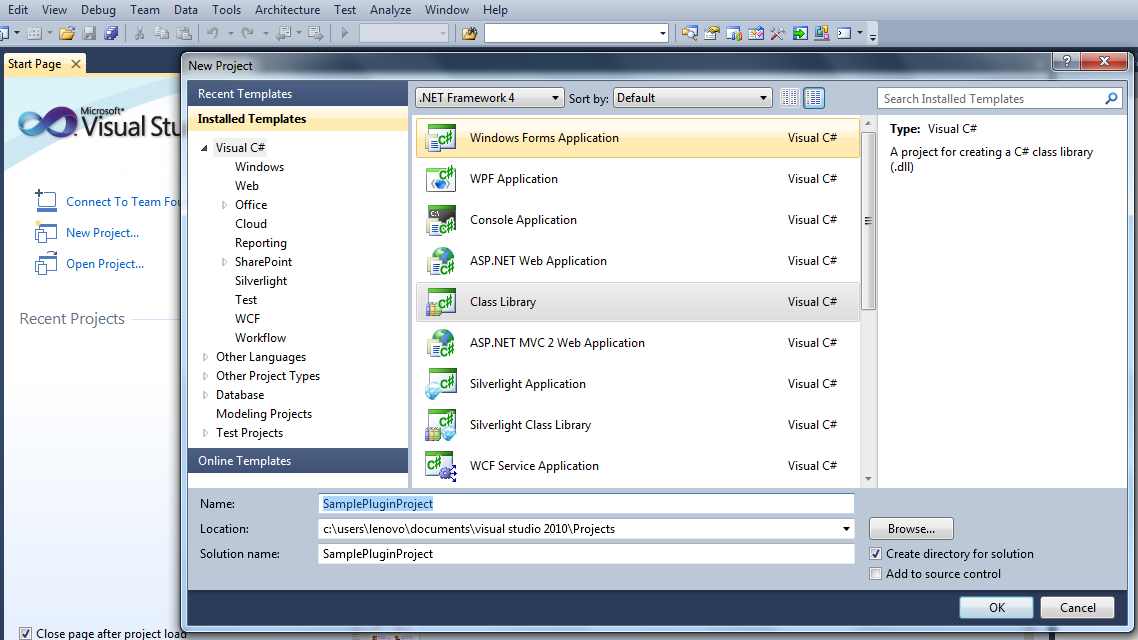This screenshot has height=640, width=1138.
Task: Click into the Solution name field
Action: pos(586,554)
